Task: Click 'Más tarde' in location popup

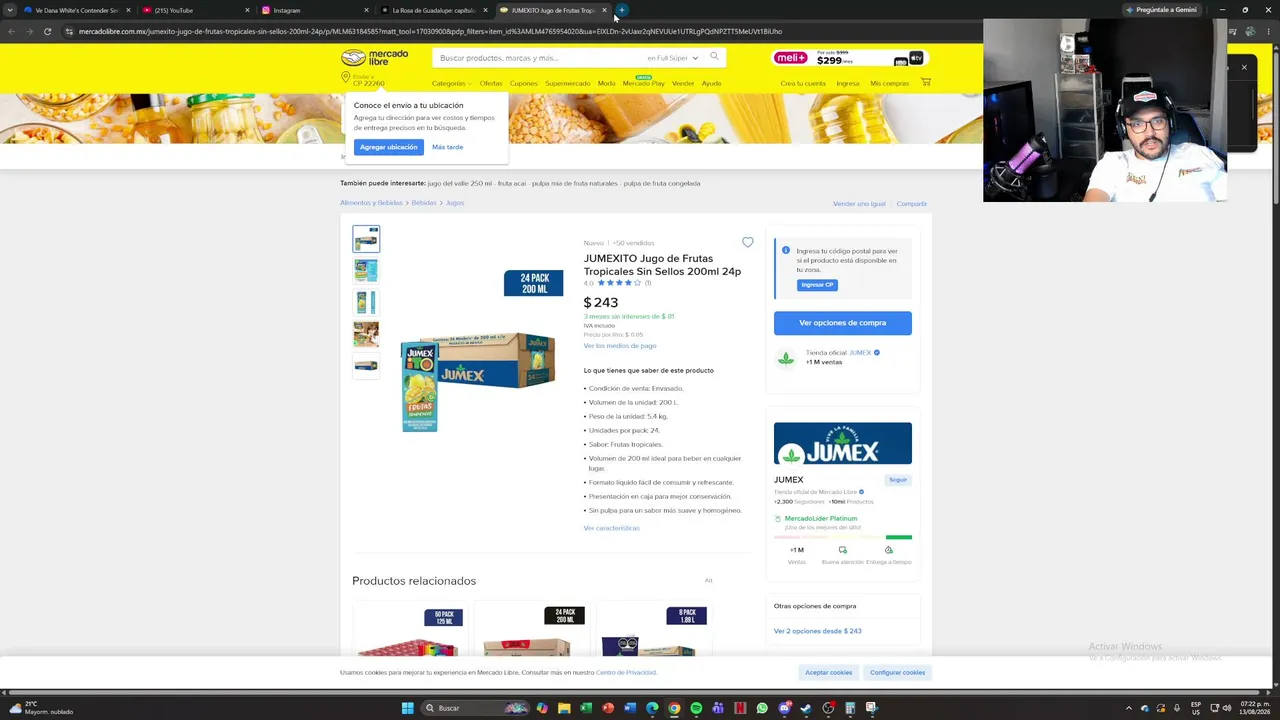Action: coord(447,147)
